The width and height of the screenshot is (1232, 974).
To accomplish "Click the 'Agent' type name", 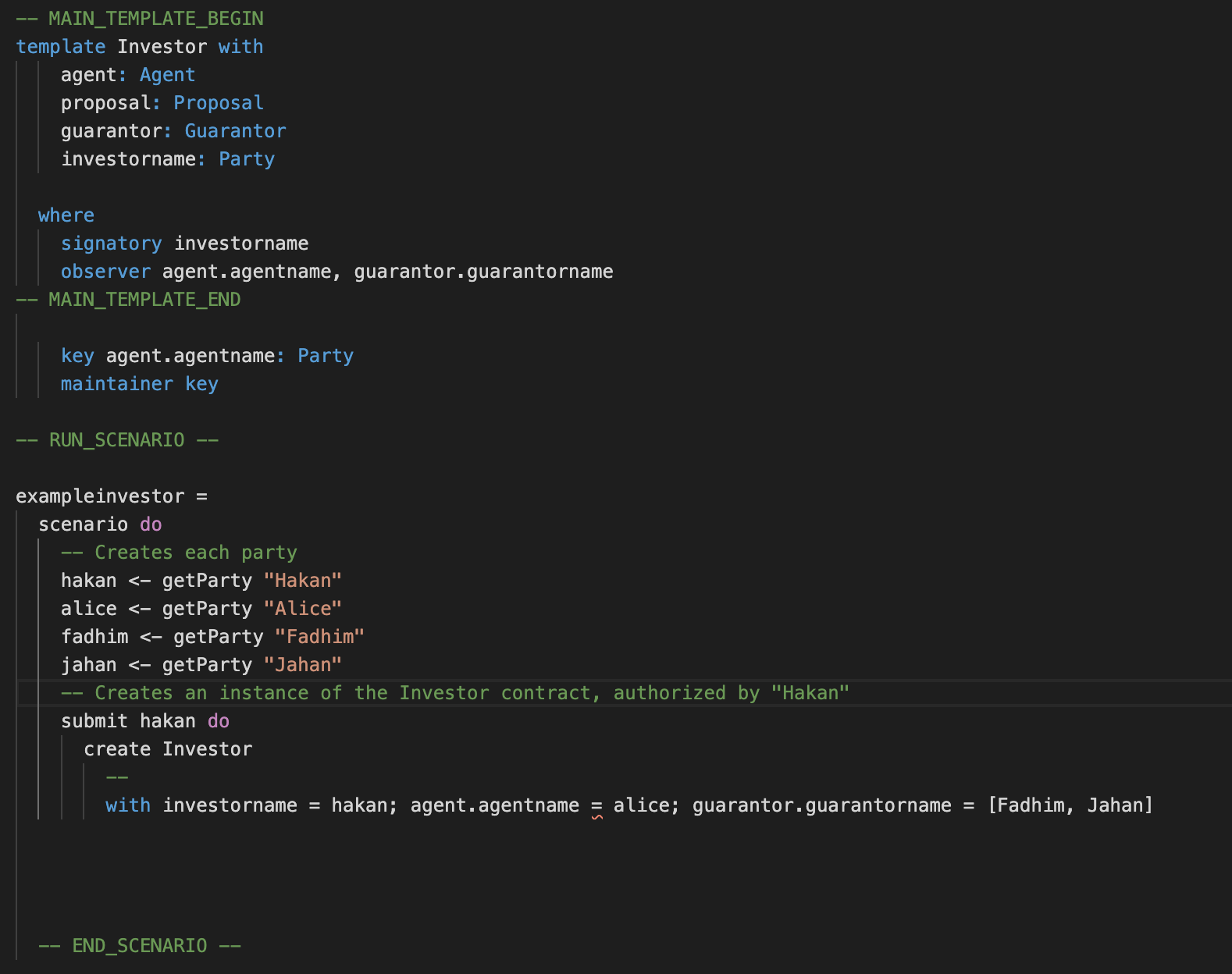I will point(167,75).
